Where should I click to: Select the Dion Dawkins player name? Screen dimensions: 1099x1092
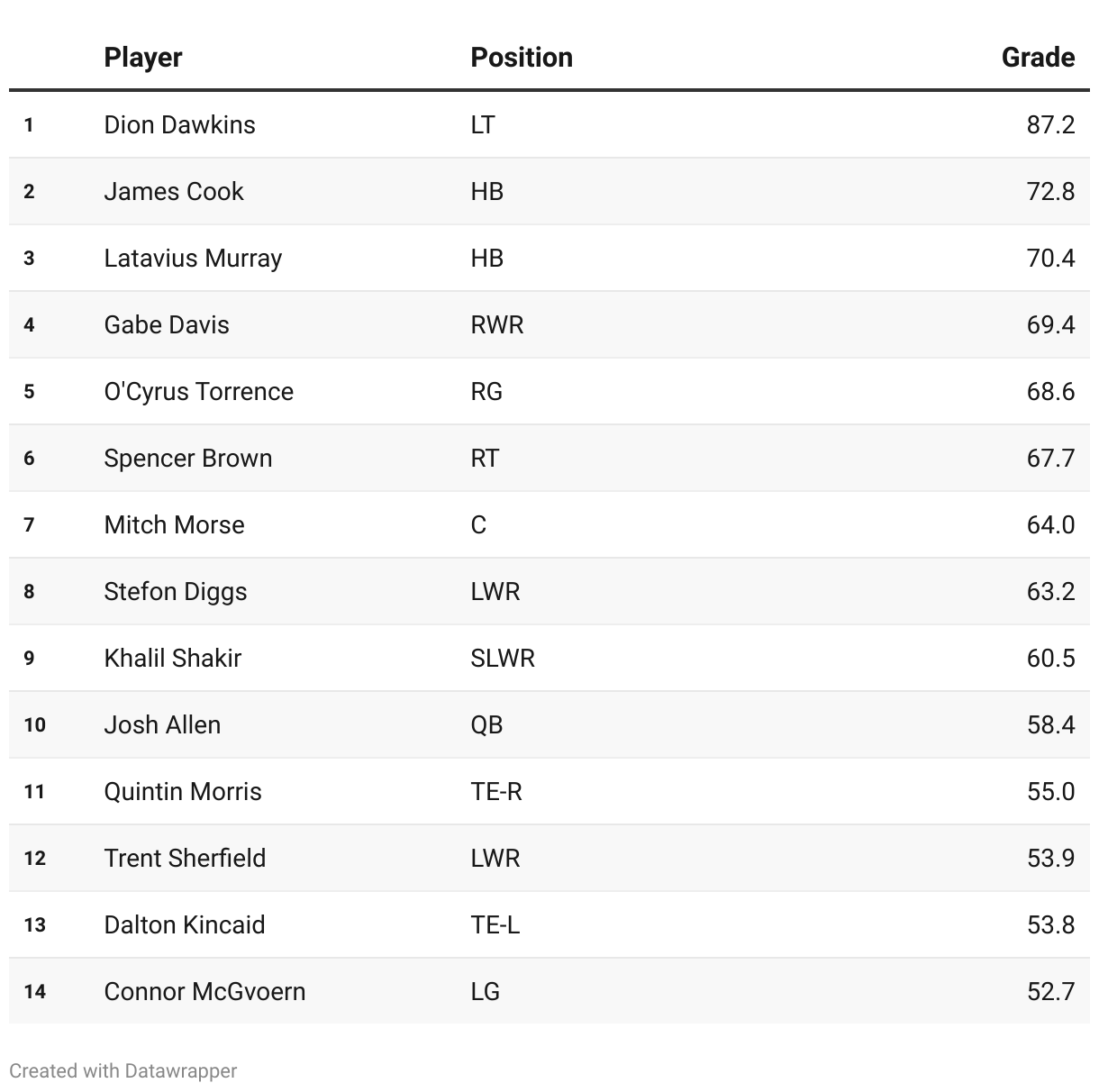click(179, 124)
